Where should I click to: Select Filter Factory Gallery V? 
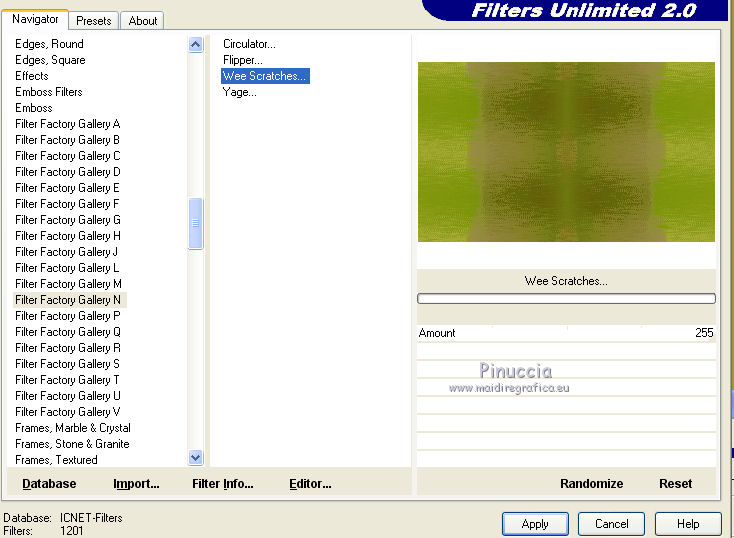(x=67, y=412)
